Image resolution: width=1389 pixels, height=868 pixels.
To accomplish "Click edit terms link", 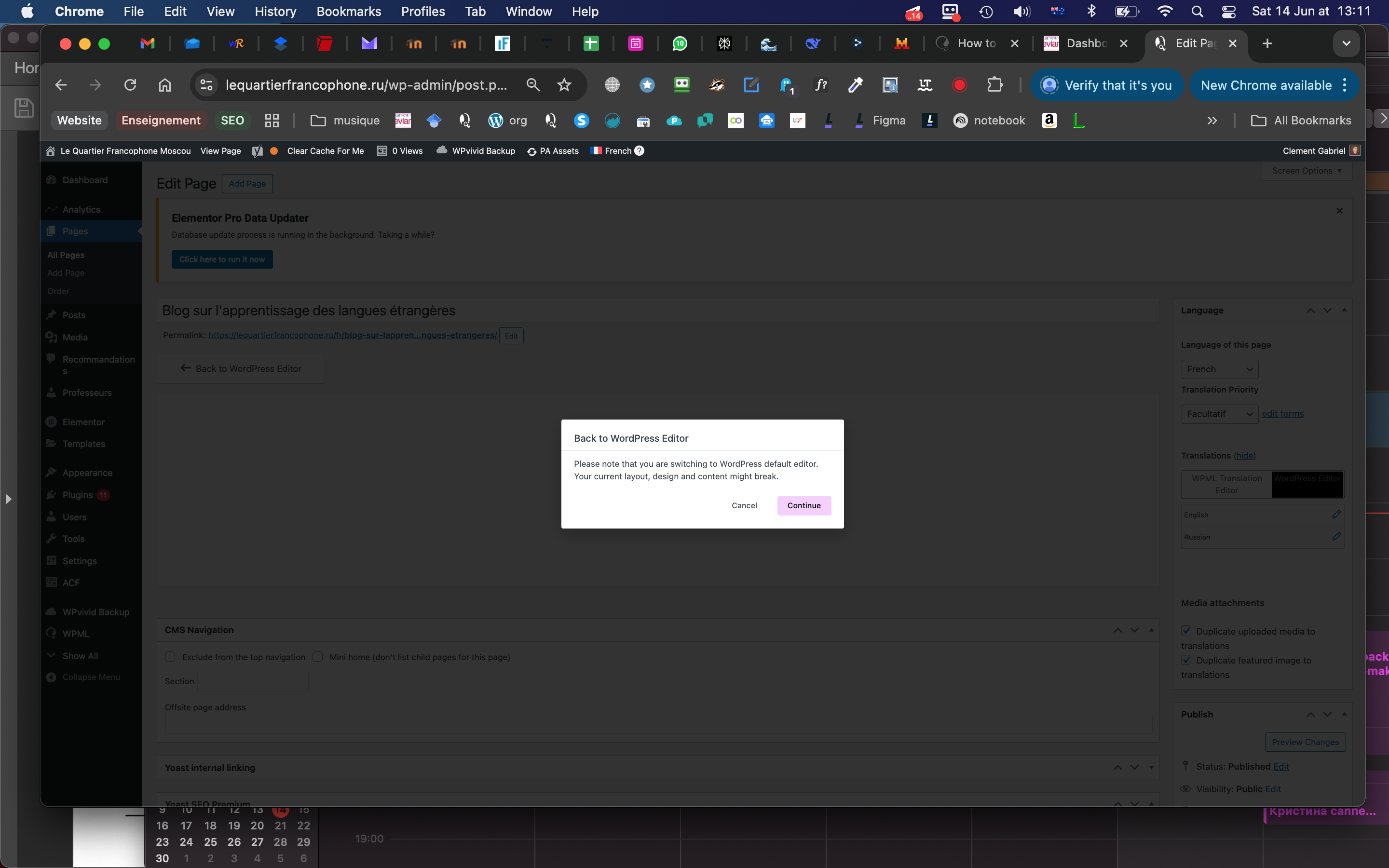I will click(1282, 413).
